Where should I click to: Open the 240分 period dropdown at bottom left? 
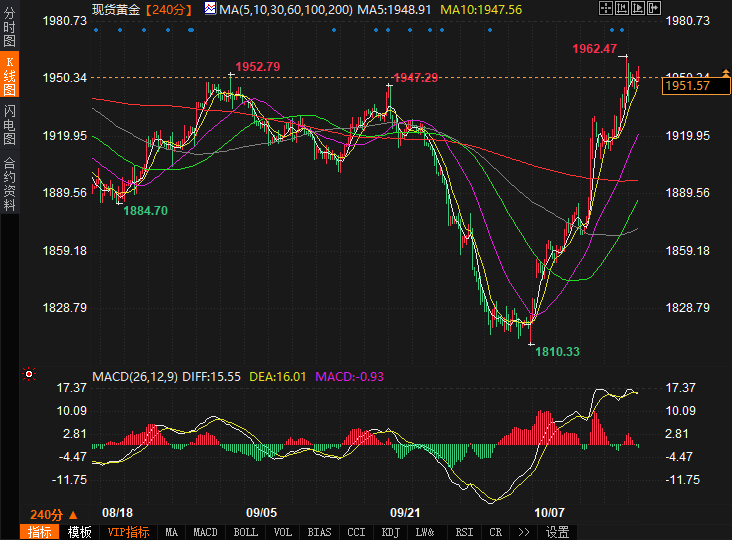pos(54,514)
